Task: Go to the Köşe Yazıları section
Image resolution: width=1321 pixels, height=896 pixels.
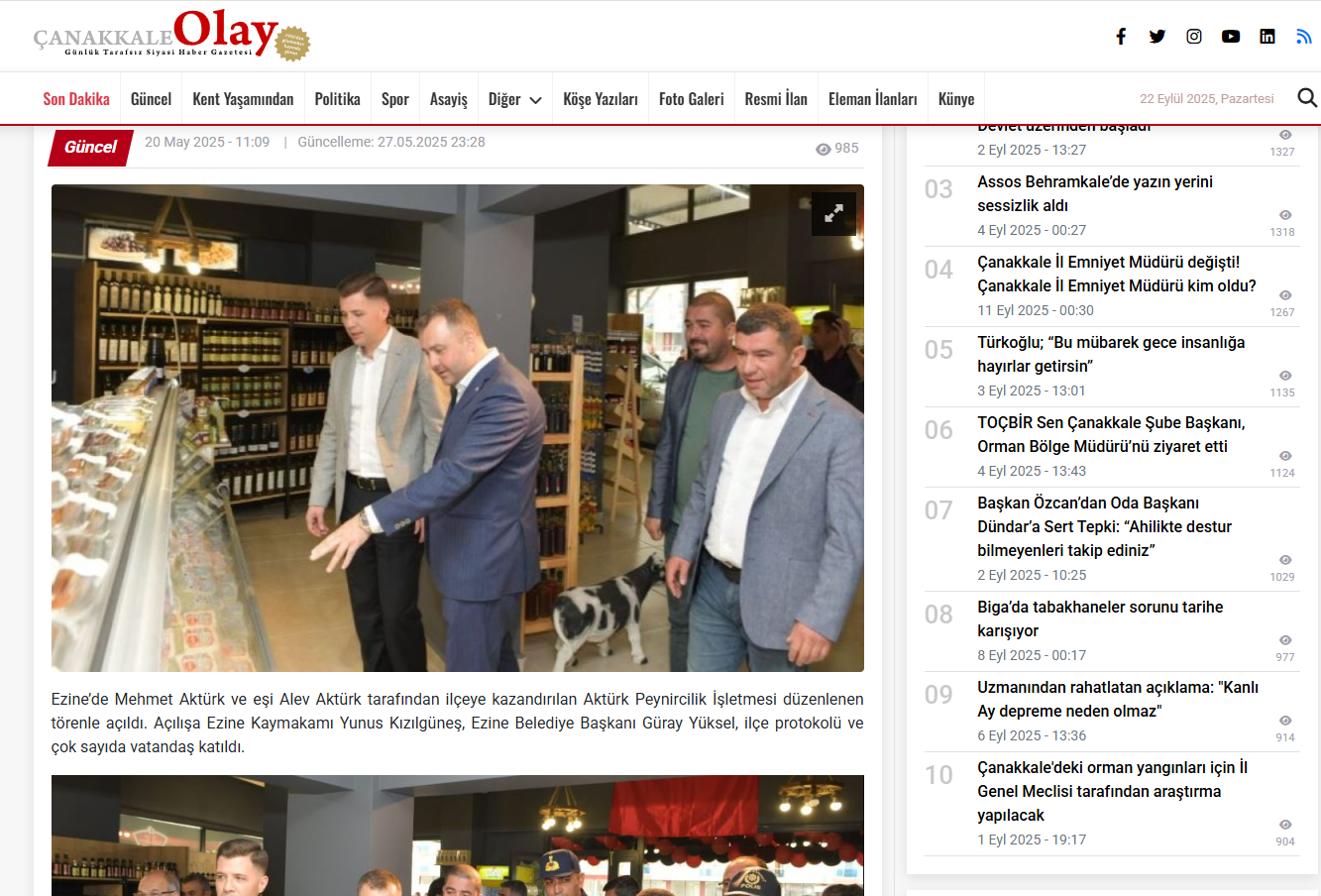Action: tap(601, 99)
